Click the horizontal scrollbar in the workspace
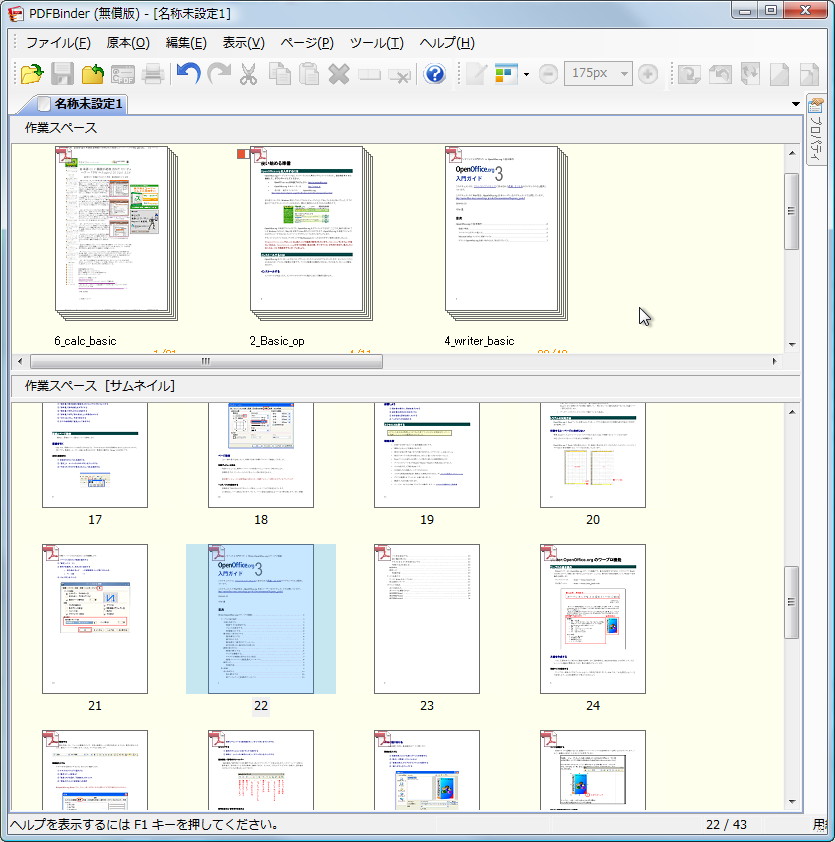Image resolution: width=835 pixels, height=842 pixels. point(205,361)
